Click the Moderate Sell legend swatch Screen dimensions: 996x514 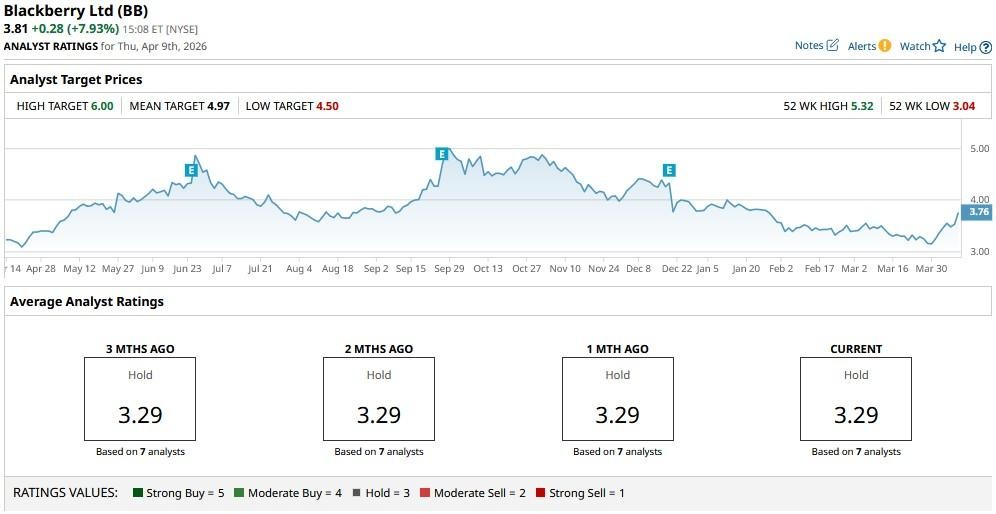point(425,493)
